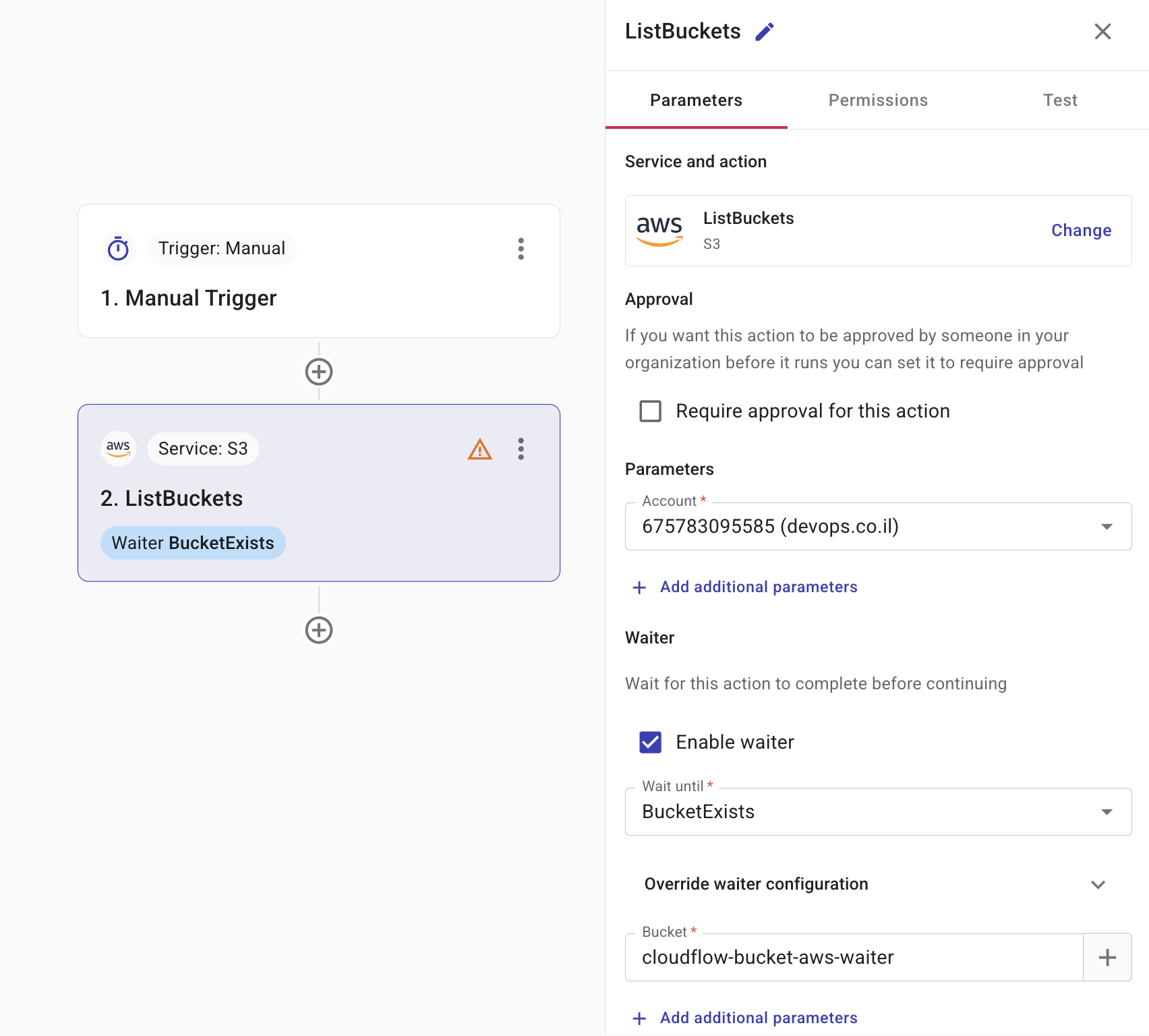Click the Waiter BucketExists badge
Screen dimensions: 1149x1036
pyautogui.click(x=193, y=543)
